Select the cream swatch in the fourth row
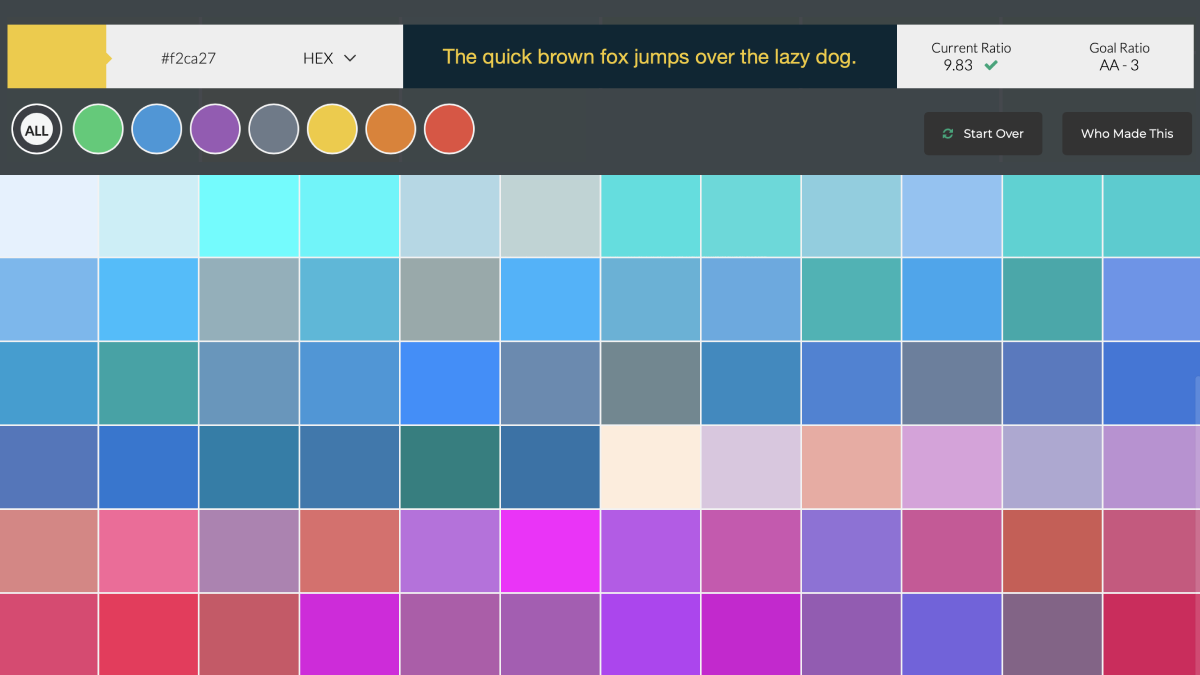 coord(650,466)
